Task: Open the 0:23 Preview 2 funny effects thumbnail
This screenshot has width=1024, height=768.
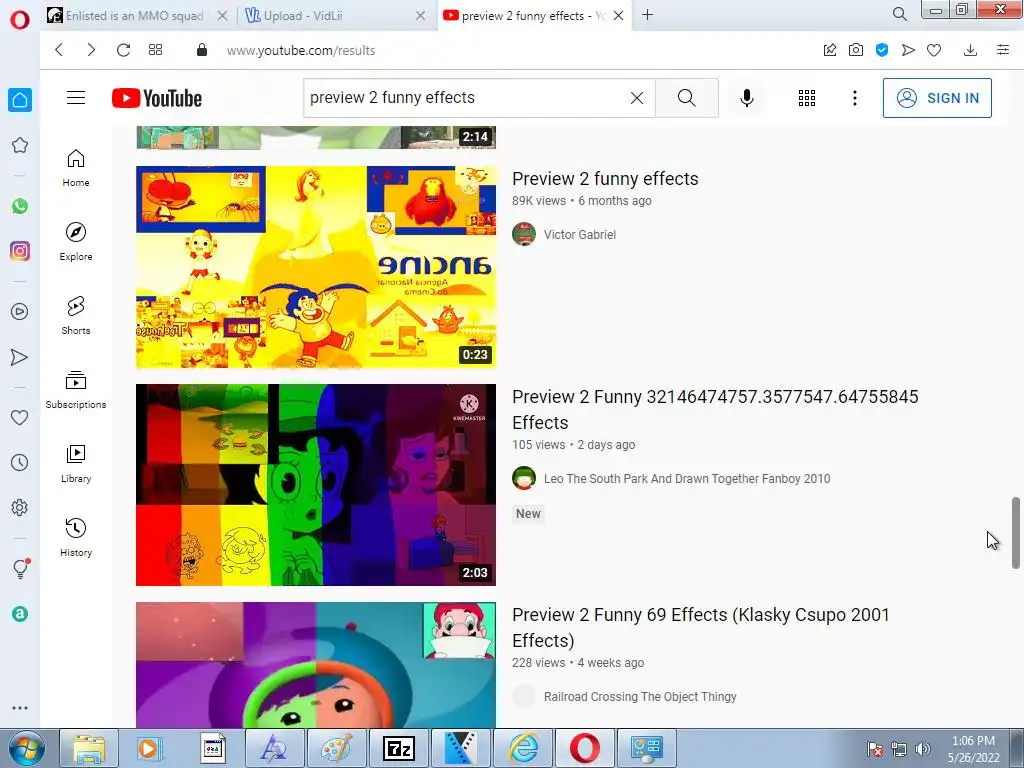Action: click(316, 267)
